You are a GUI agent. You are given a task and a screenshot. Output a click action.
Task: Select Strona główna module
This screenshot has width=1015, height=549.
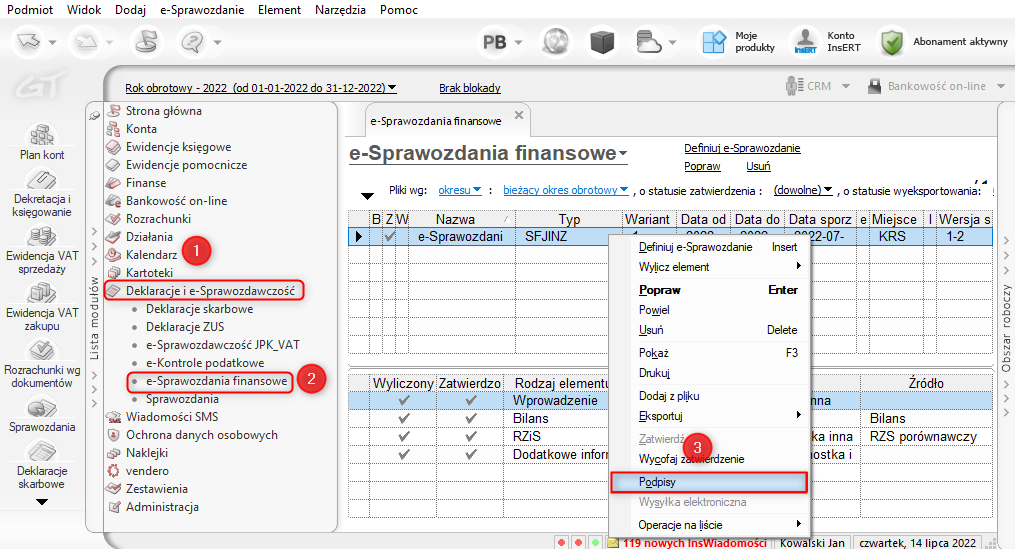tap(164, 111)
